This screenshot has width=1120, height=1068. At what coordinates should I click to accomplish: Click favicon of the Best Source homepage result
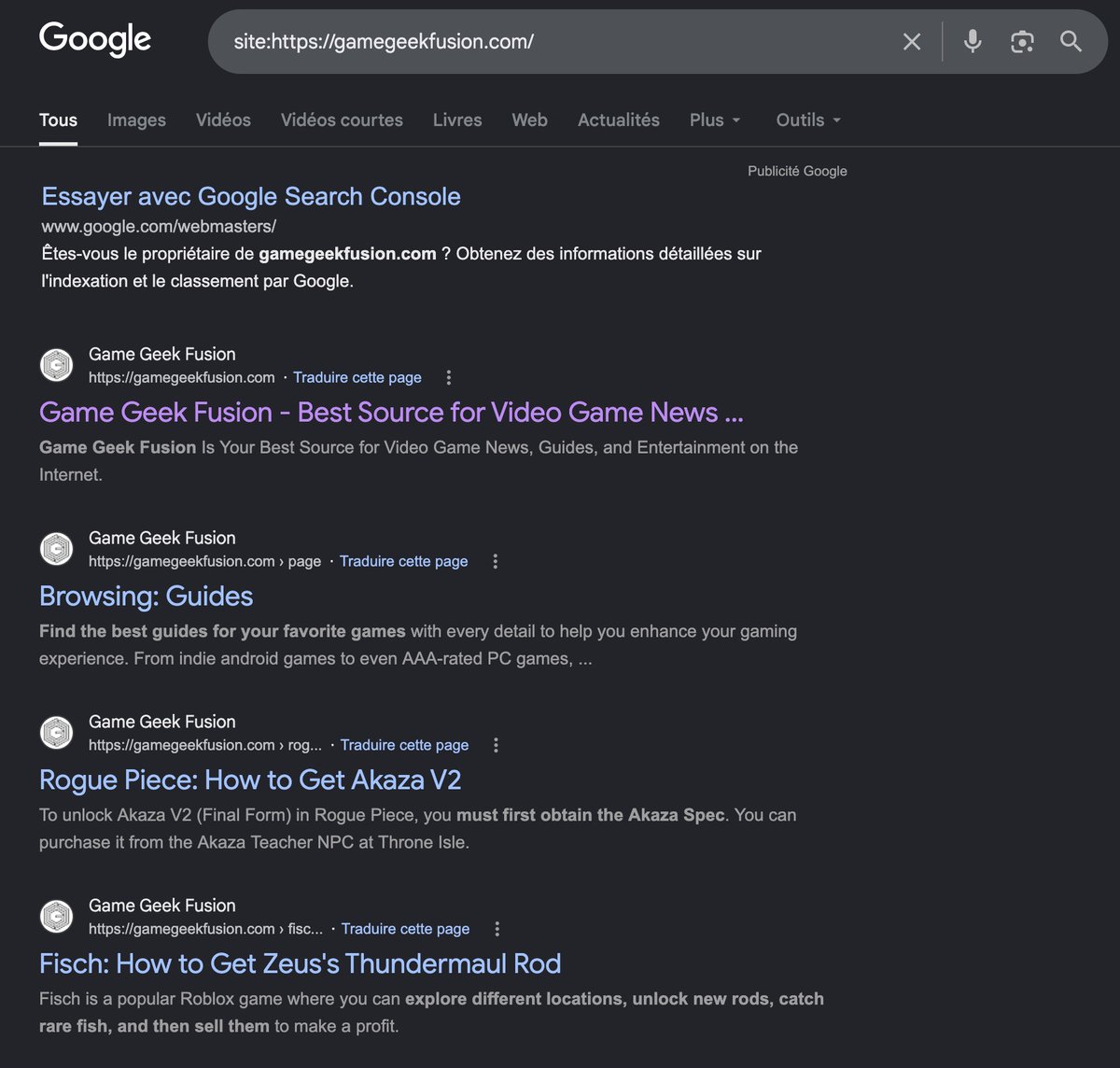[x=57, y=365]
